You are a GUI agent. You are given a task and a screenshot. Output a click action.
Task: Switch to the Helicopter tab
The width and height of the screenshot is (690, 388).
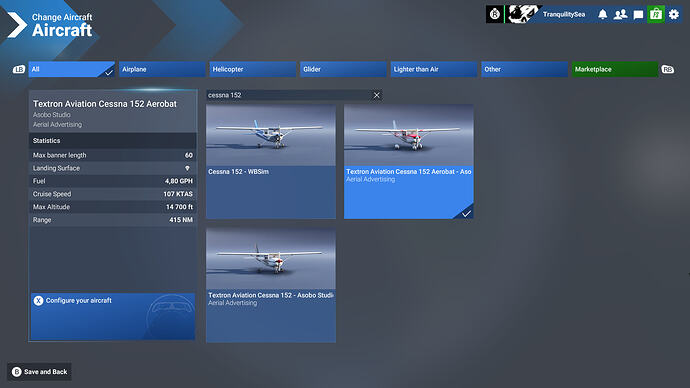click(253, 69)
